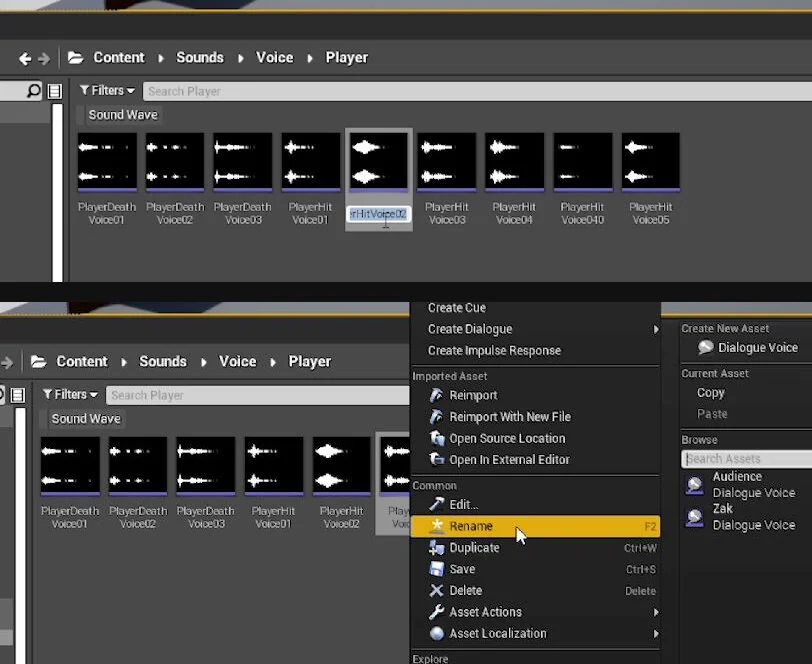Navigate to Sounds via the breadcrumb

click(x=199, y=57)
